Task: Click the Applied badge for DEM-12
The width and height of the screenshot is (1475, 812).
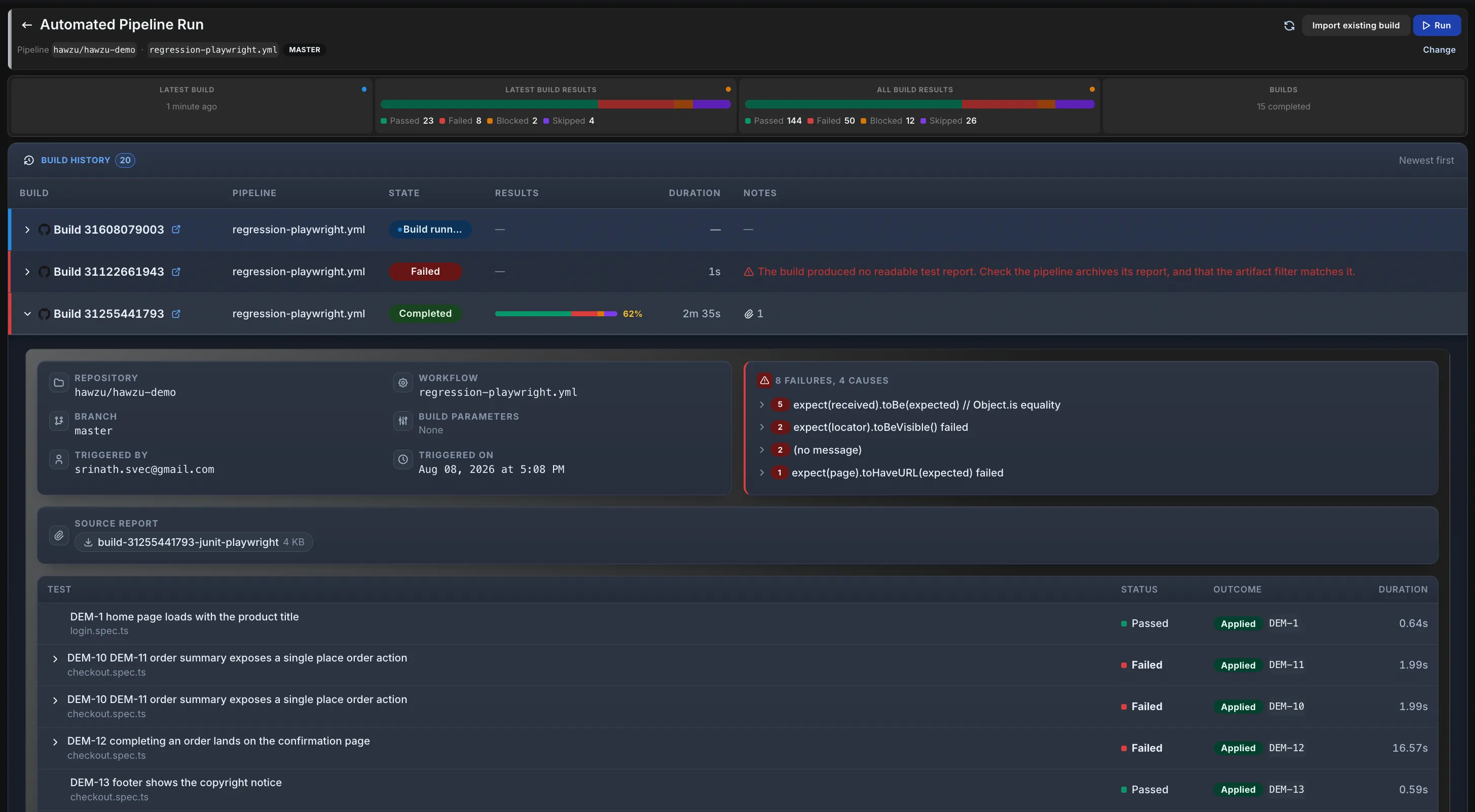Action: click(x=1237, y=749)
